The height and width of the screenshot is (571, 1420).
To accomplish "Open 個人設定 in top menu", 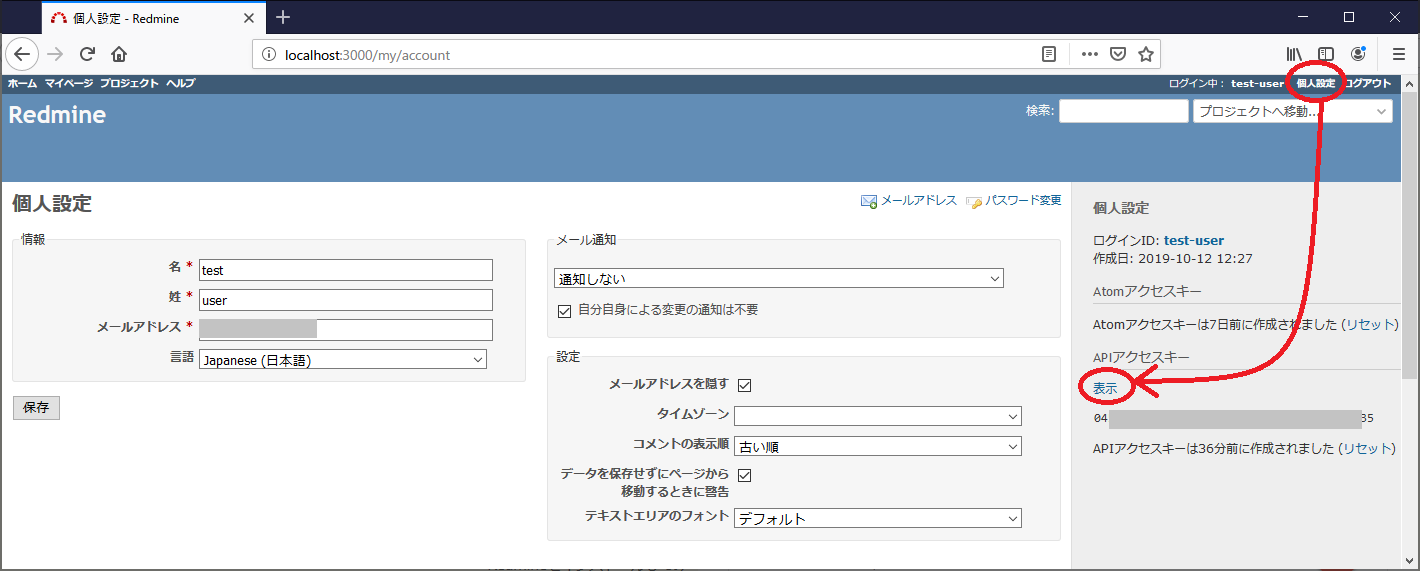I will [x=1315, y=83].
